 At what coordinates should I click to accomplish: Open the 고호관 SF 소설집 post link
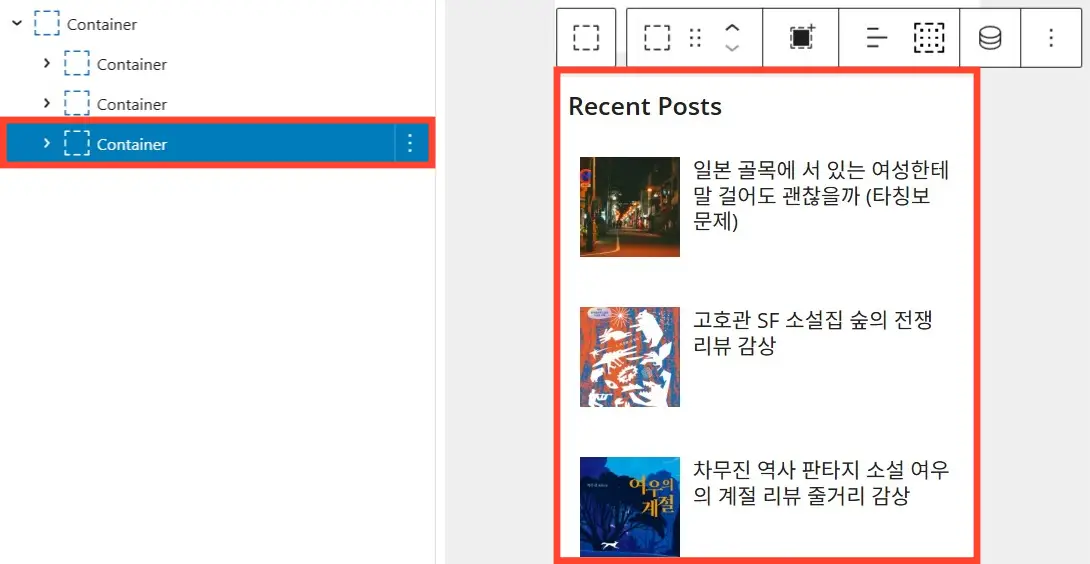[x=812, y=332]
